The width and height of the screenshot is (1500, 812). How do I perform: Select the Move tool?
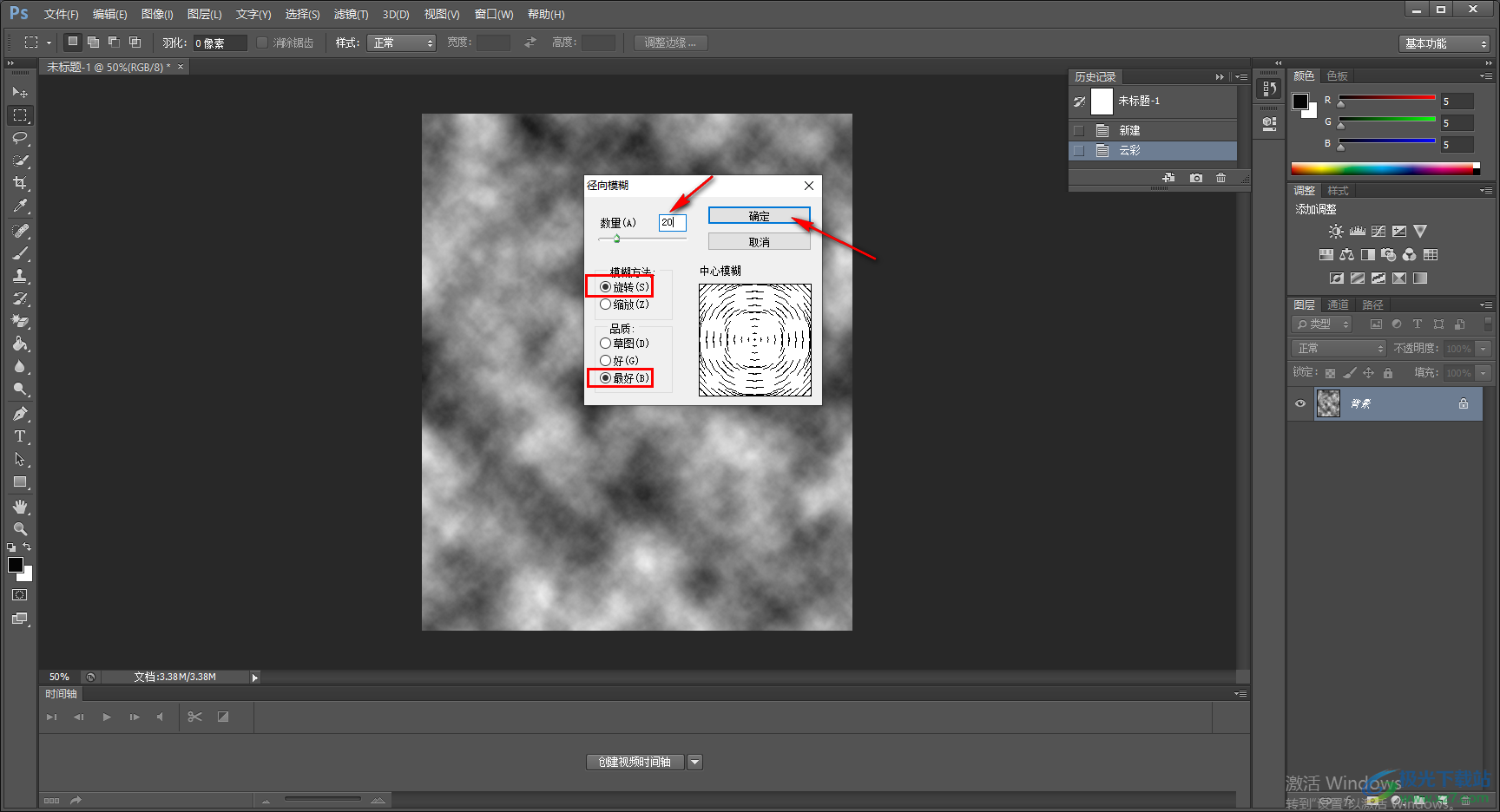point(20,92)
